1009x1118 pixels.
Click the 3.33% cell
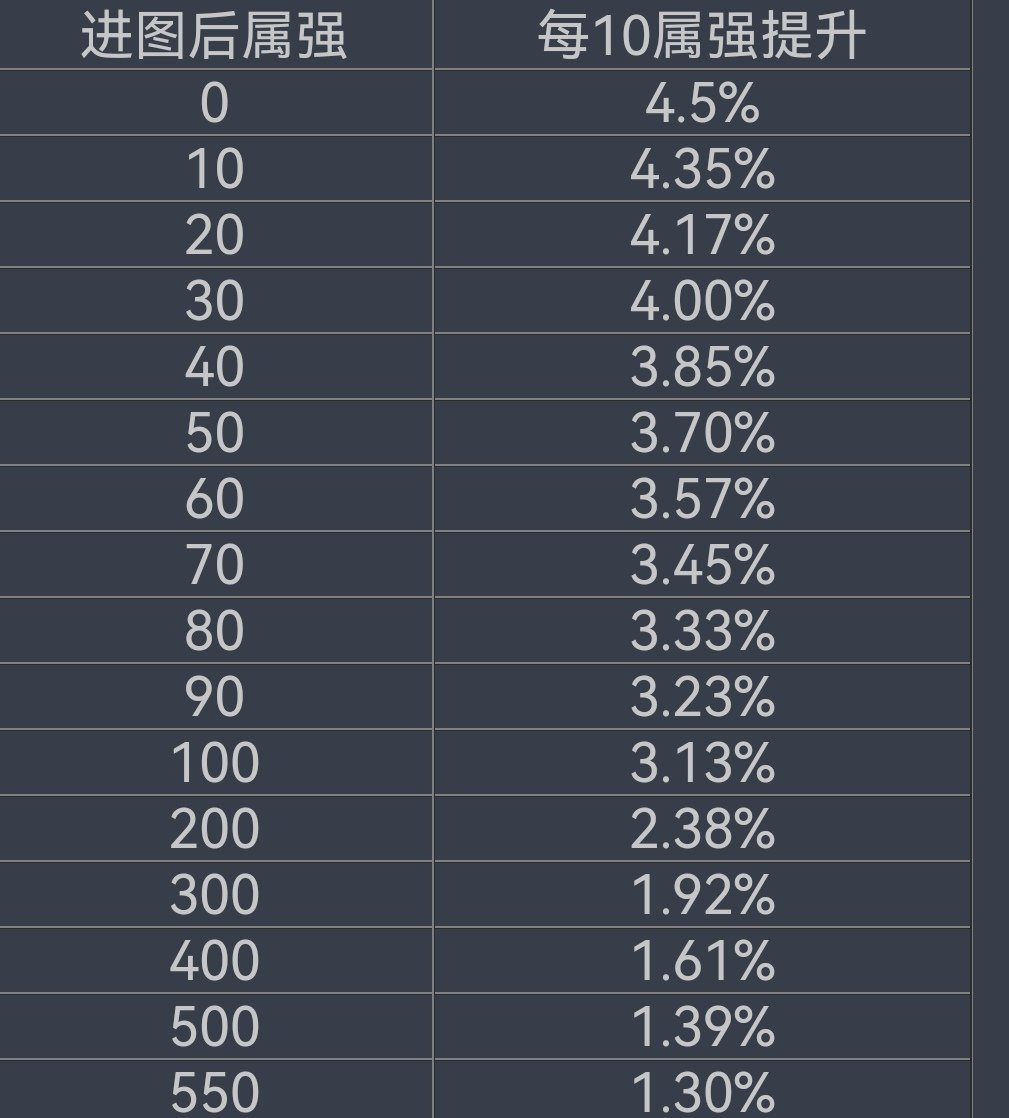701,631
